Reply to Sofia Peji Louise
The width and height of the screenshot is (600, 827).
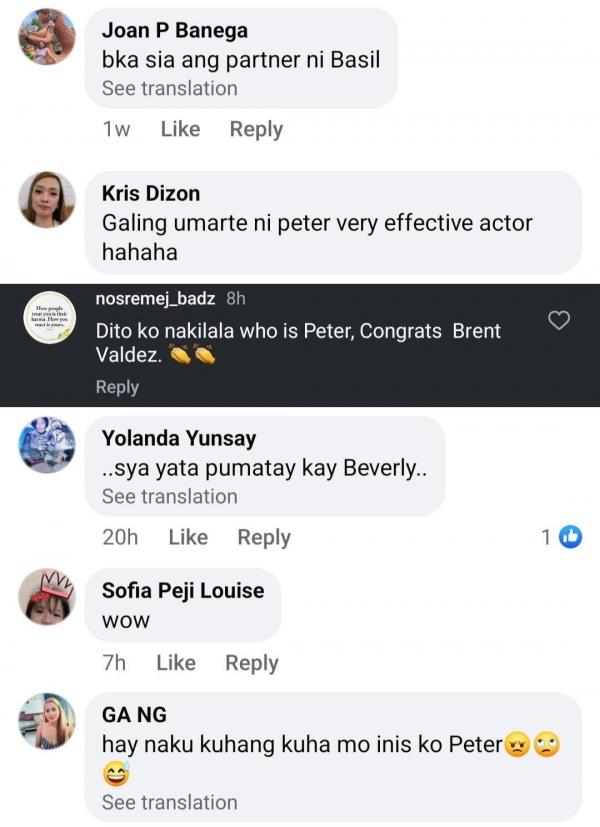(252, 663)
